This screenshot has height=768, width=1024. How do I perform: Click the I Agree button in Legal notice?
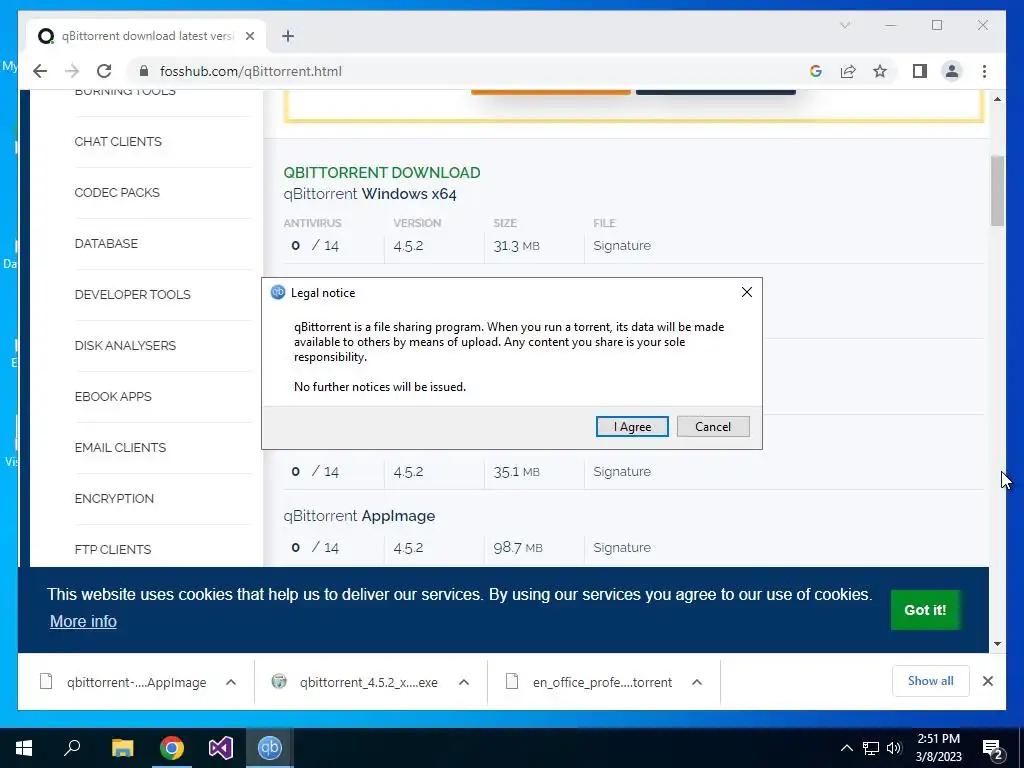coord(632,426)
